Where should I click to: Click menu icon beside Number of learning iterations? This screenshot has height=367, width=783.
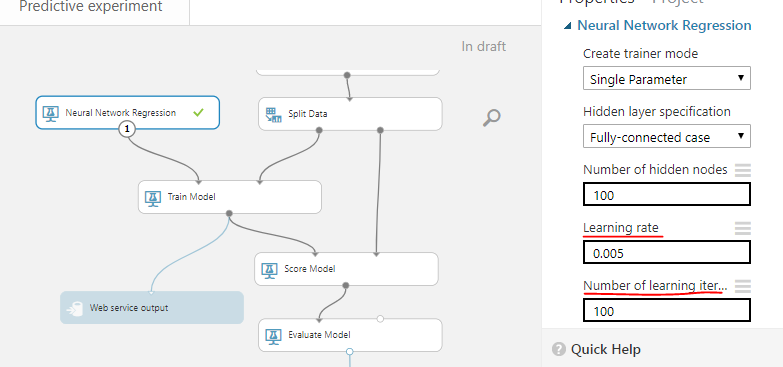pyautogui.click(x=743, y=286)
